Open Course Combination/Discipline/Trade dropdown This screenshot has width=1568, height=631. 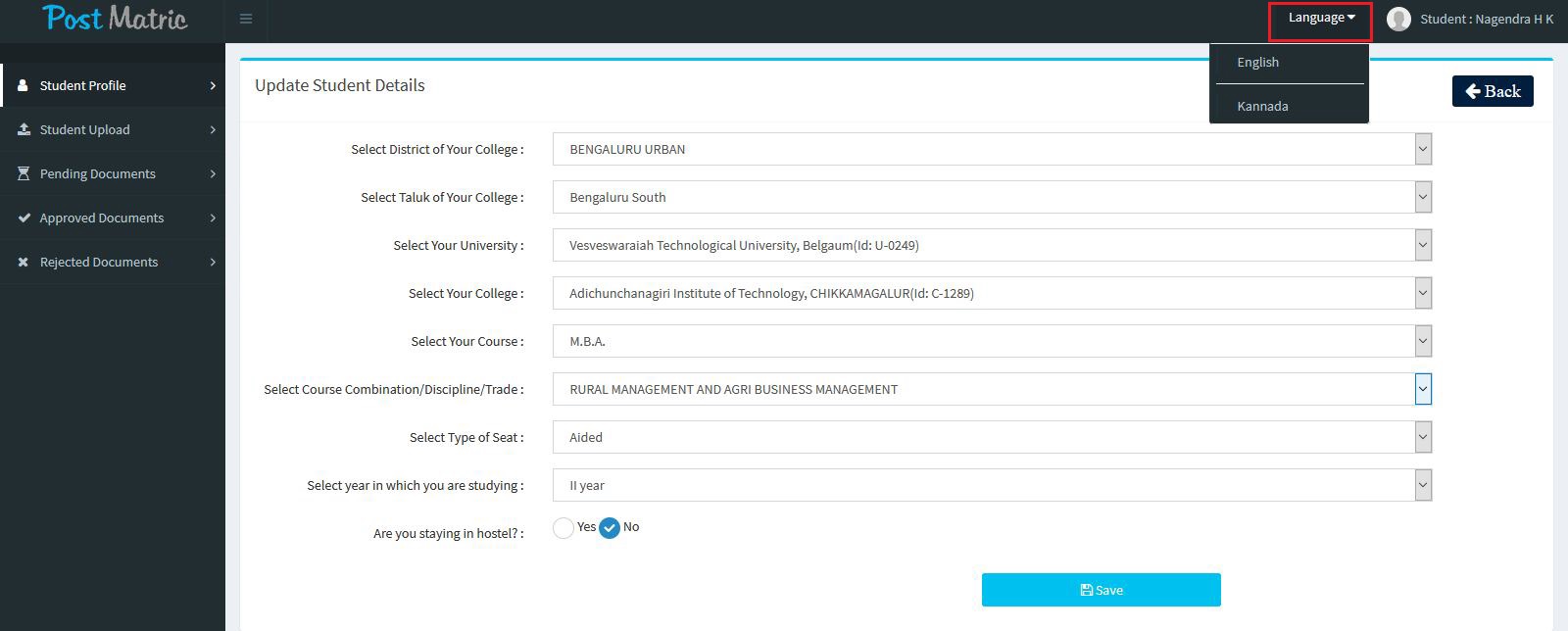tap(992, 389)
